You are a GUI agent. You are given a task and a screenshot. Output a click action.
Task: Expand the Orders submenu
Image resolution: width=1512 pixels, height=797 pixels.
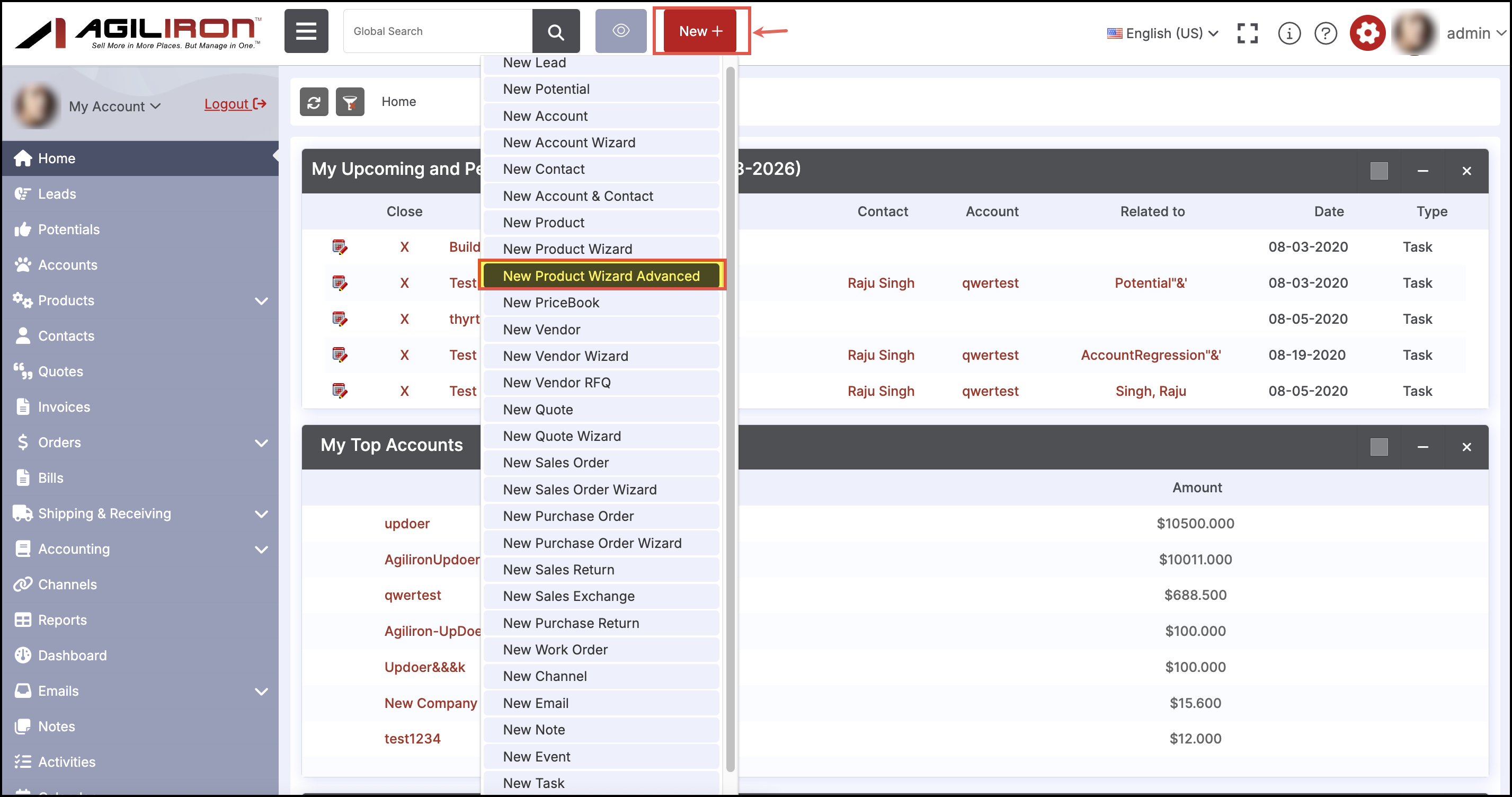261,443
